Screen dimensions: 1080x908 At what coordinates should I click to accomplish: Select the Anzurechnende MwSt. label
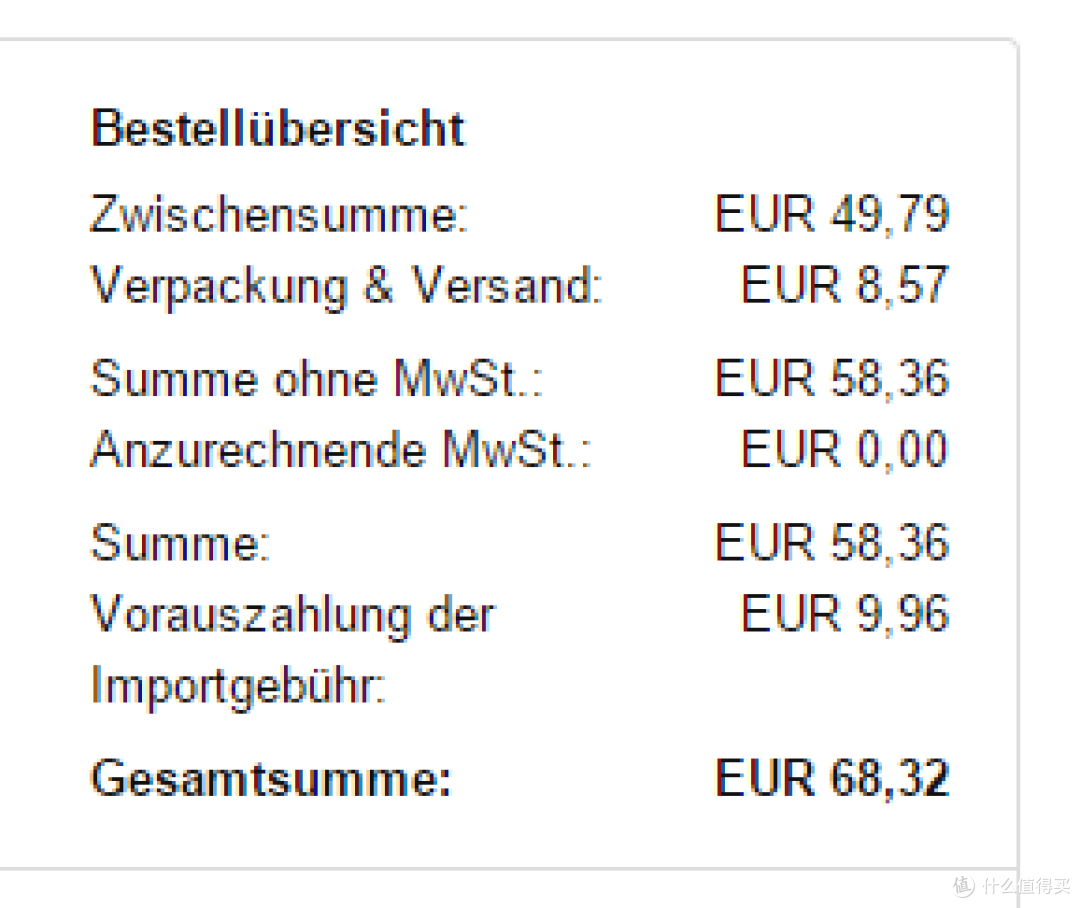341,449
